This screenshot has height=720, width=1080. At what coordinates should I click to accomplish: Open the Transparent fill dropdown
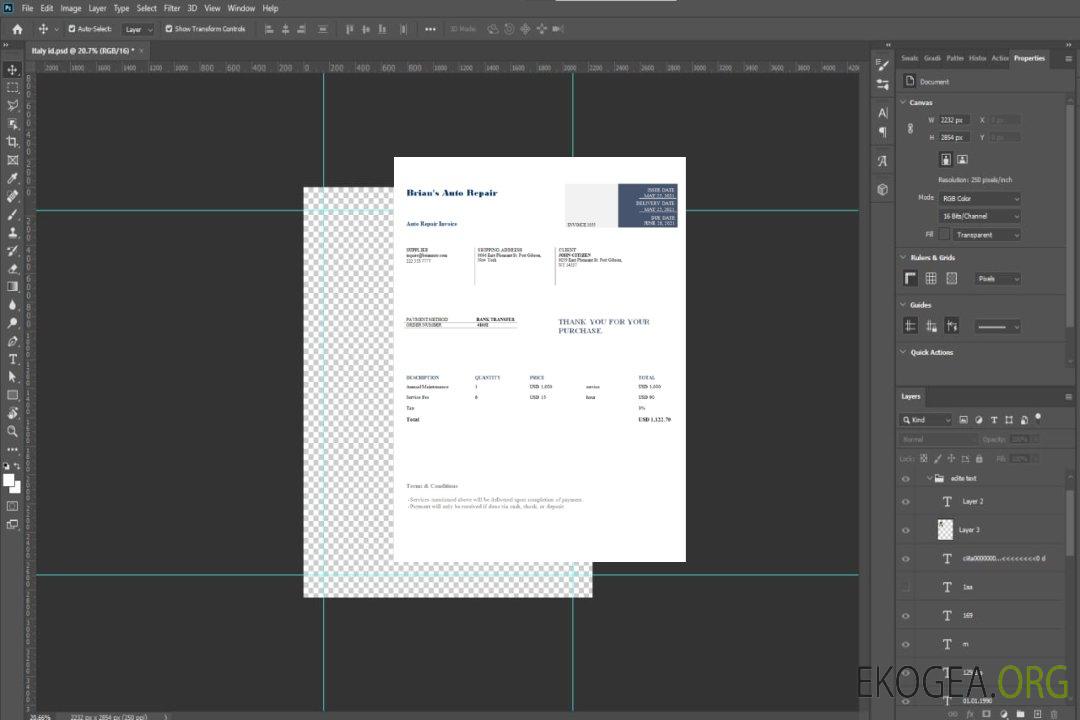coord(987,235)
